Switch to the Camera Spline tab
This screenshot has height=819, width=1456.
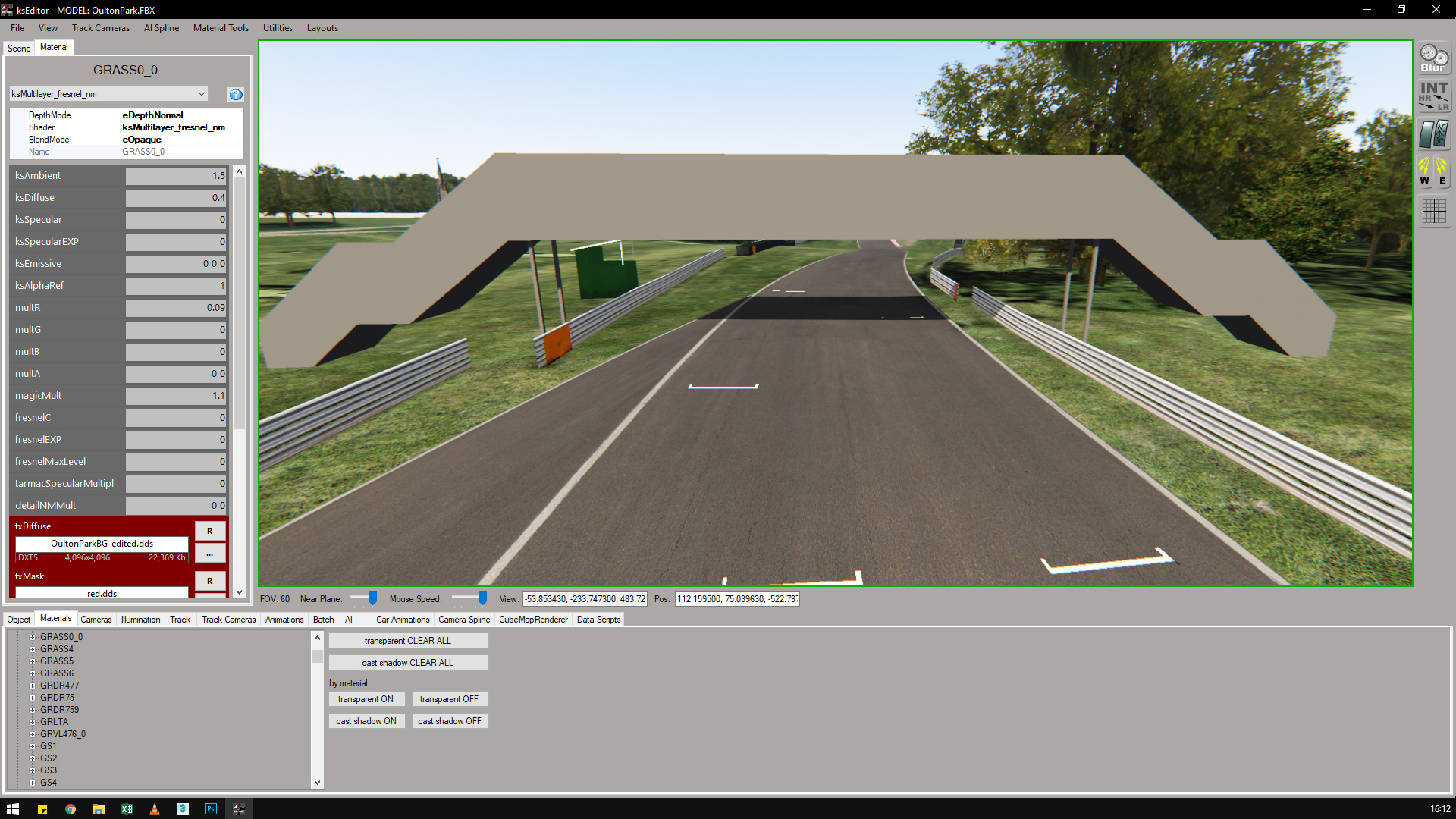click(x=464, y=620)
